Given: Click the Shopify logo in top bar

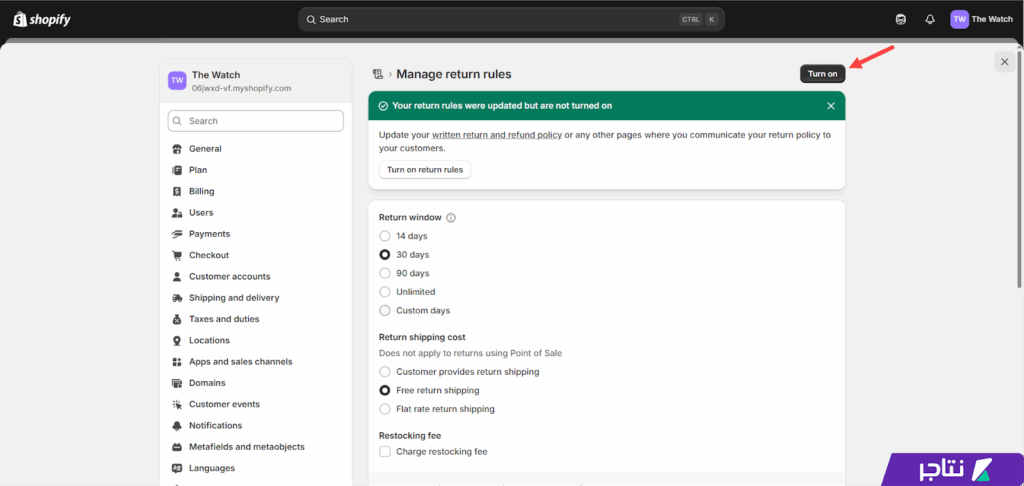Looking at the screenshot, I should pos(42,19).
